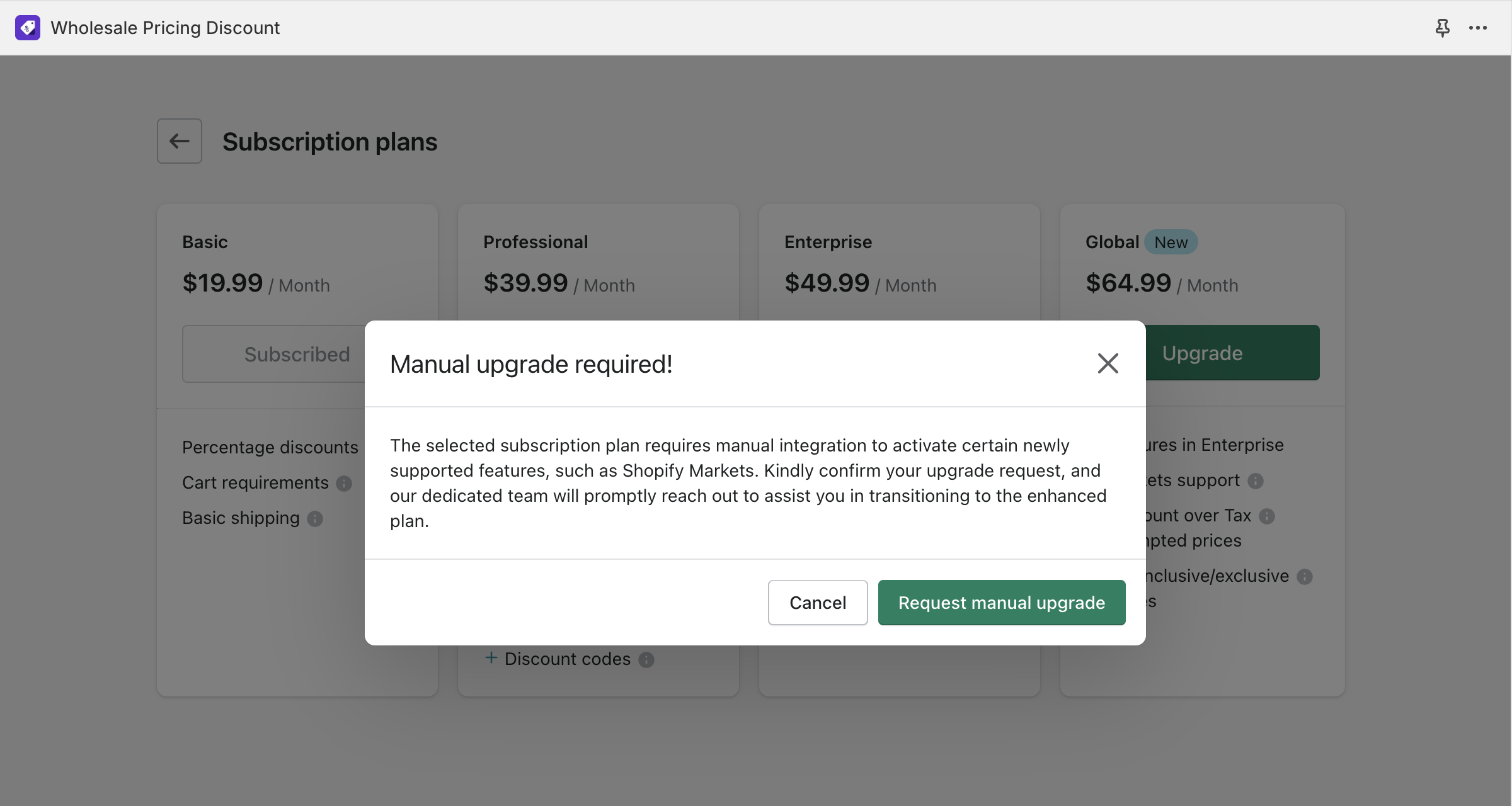
Task: Click the Percentage discounts feature text
Action: [270, 447]
